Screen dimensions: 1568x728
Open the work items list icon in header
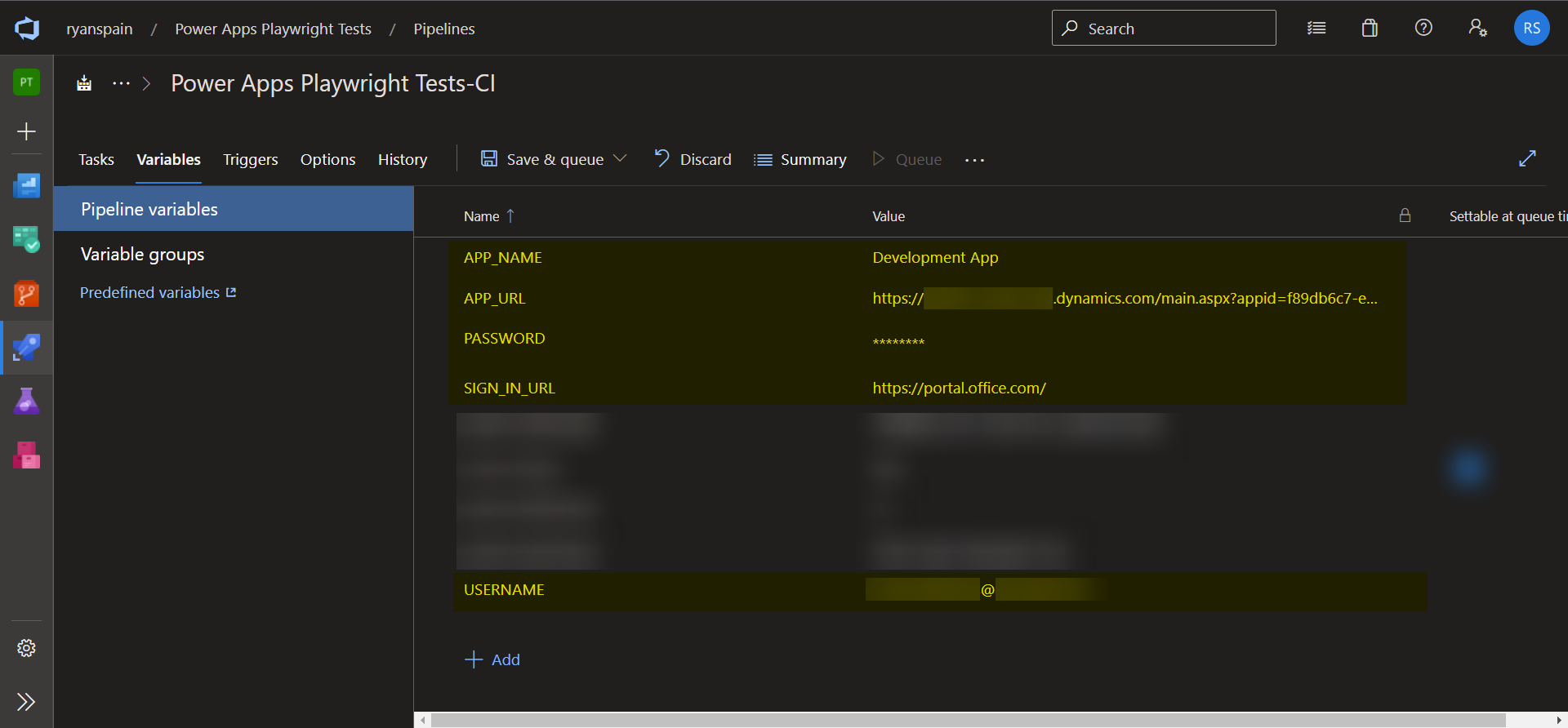[x=1316, y=29]
